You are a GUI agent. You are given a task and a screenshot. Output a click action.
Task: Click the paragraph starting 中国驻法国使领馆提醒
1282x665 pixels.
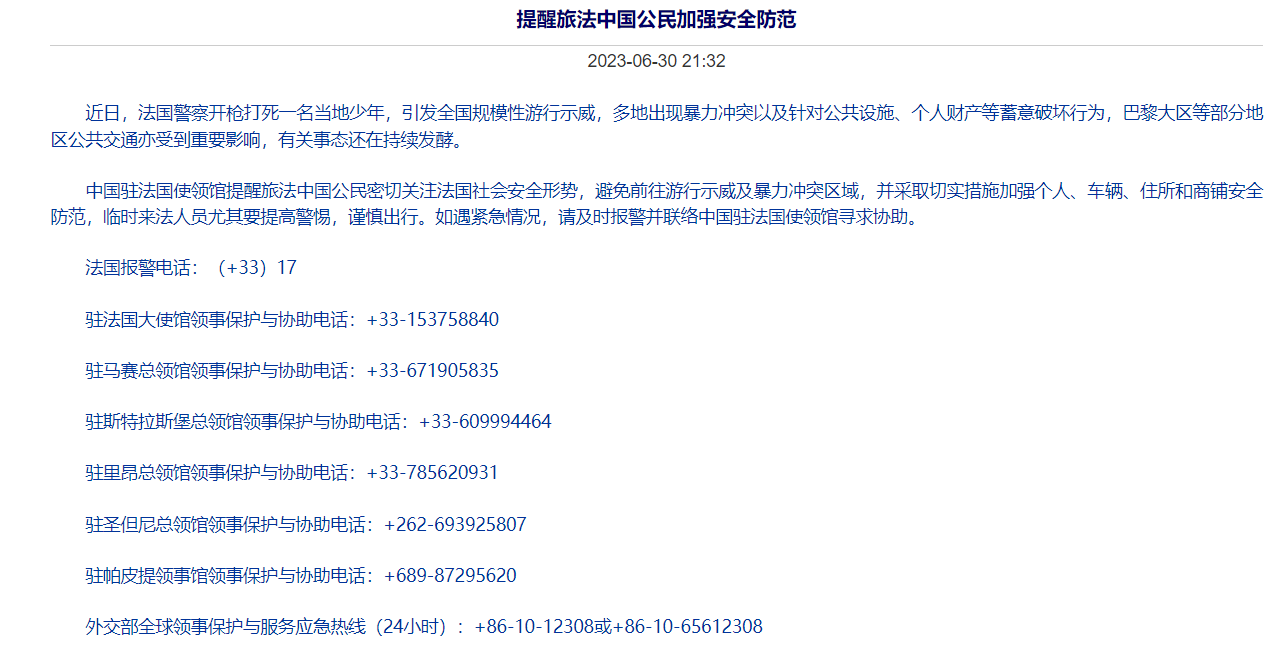[657, 203]
